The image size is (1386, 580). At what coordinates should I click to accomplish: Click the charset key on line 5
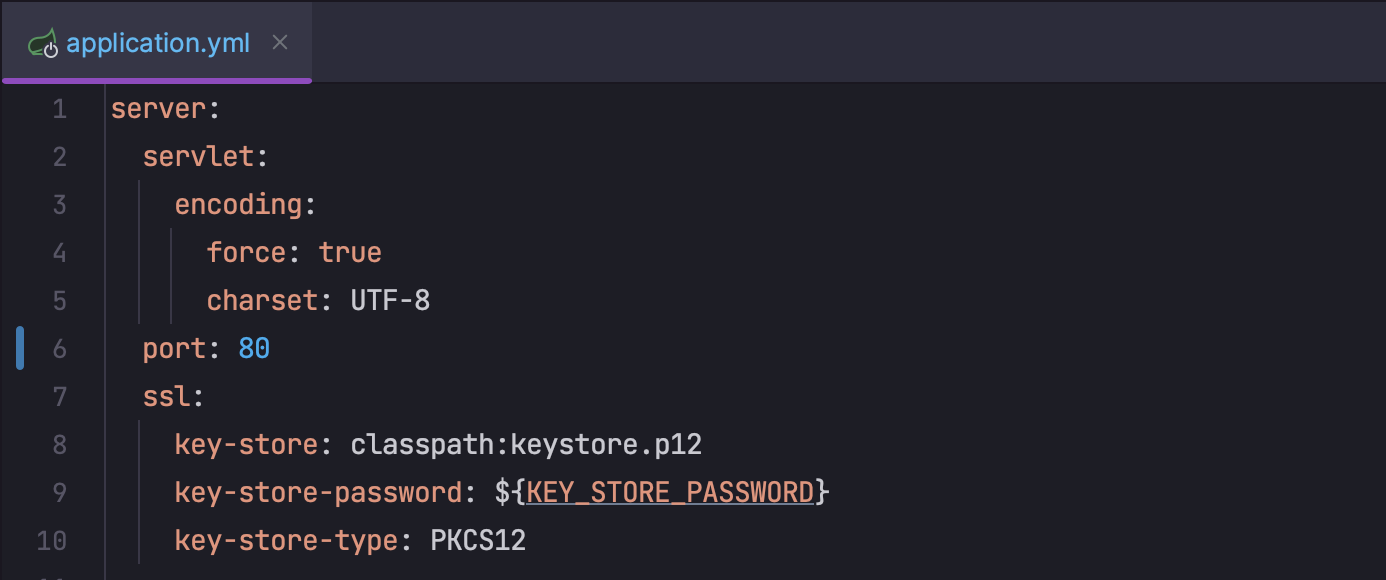262,301
